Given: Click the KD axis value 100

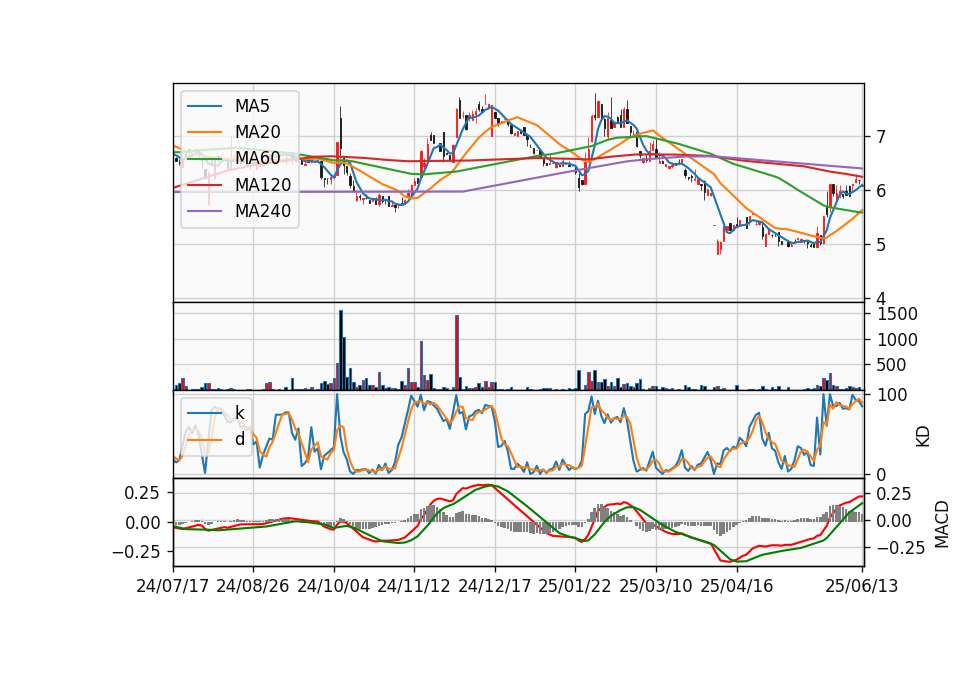Looking at the screenshot, I should pyautogui.click(x=892, y=395).
